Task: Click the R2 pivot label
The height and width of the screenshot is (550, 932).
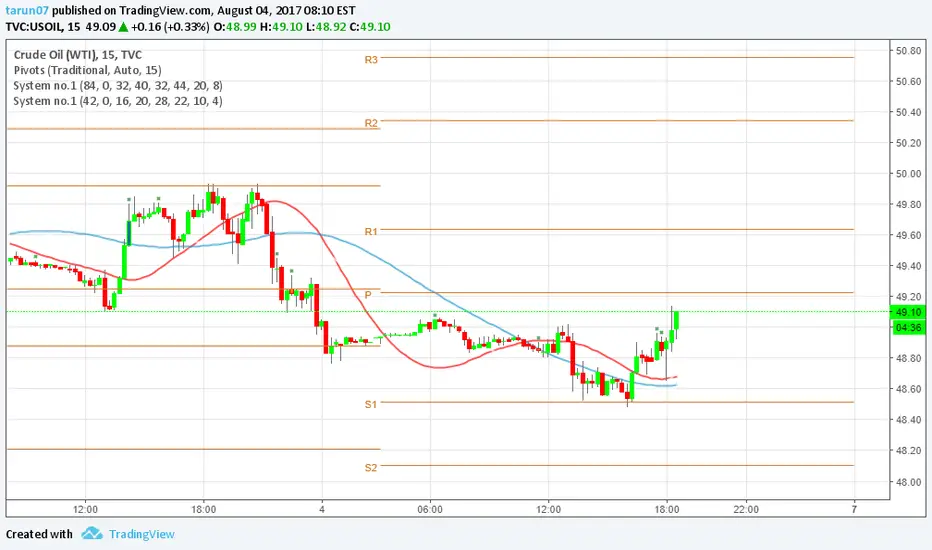Action: point(371,123)
